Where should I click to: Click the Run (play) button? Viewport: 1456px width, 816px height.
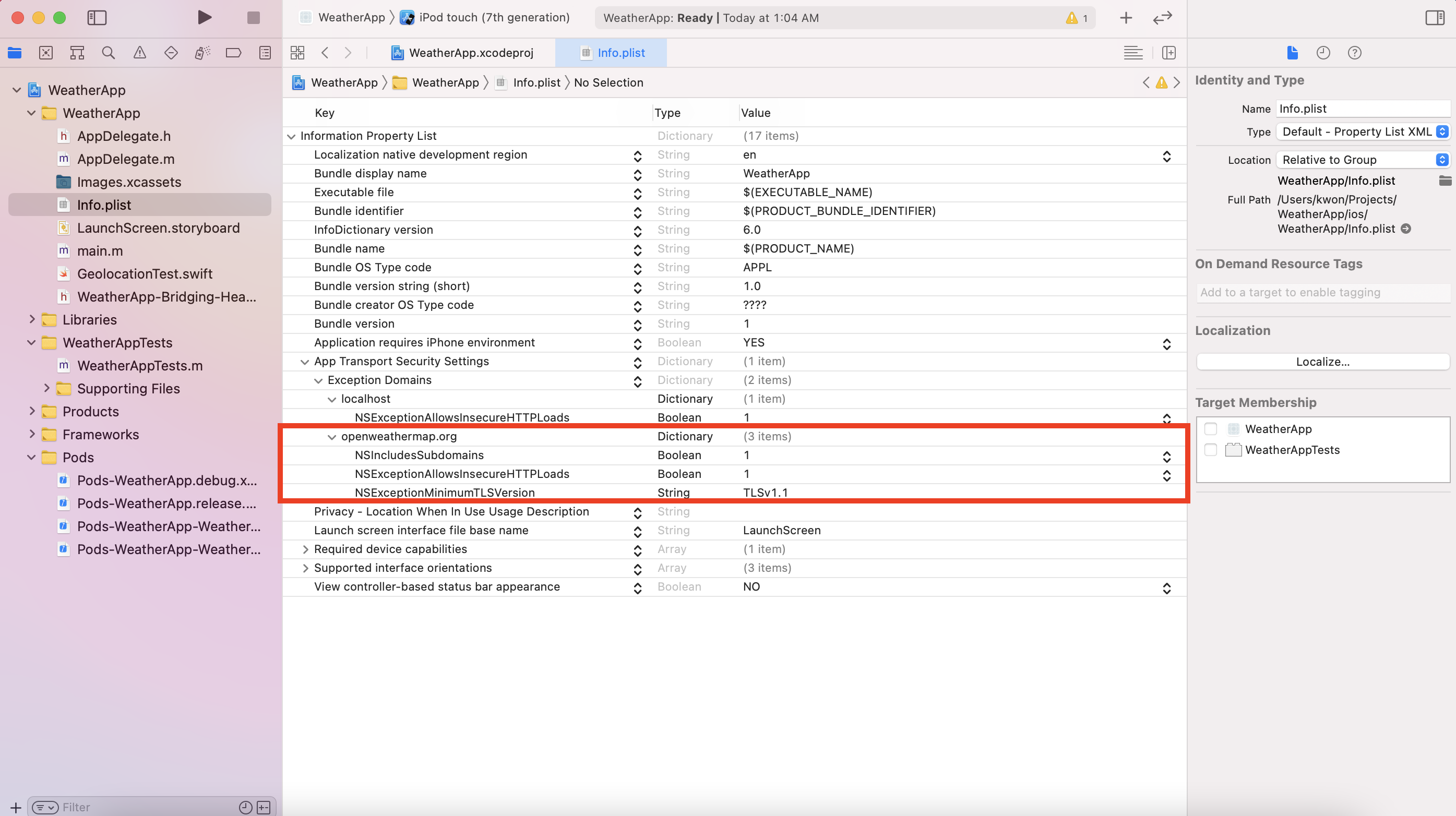[x=205, y=18]
